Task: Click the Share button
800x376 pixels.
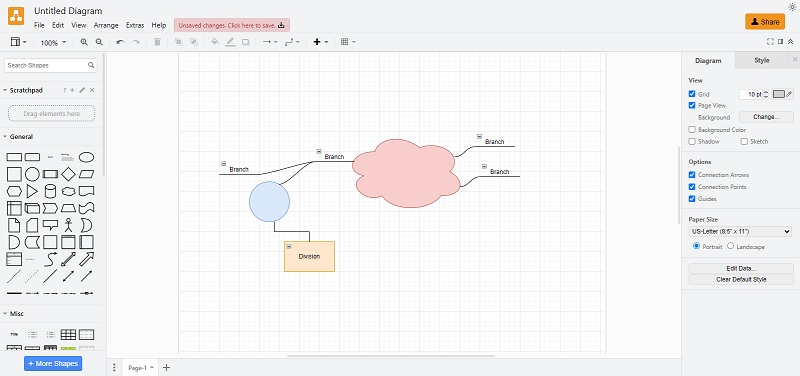Action: coord(765,22)
